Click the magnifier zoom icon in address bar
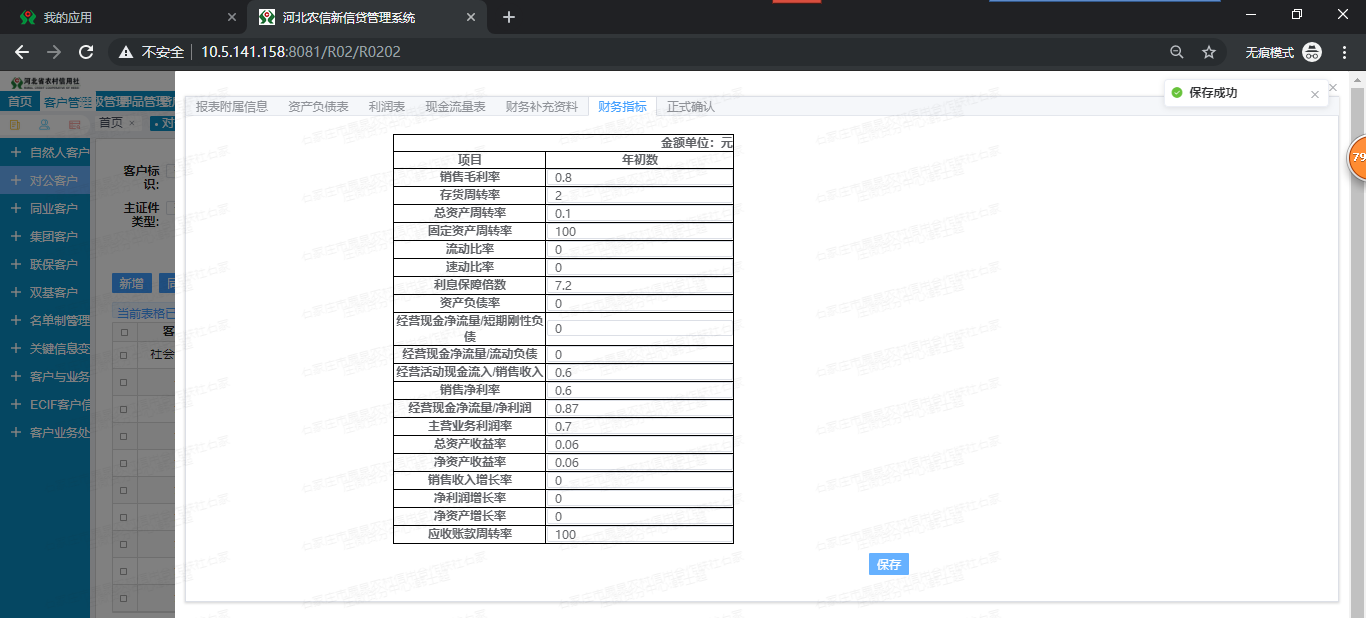The height and width of the screenshot is (618, 1366). pos(1177,52)
